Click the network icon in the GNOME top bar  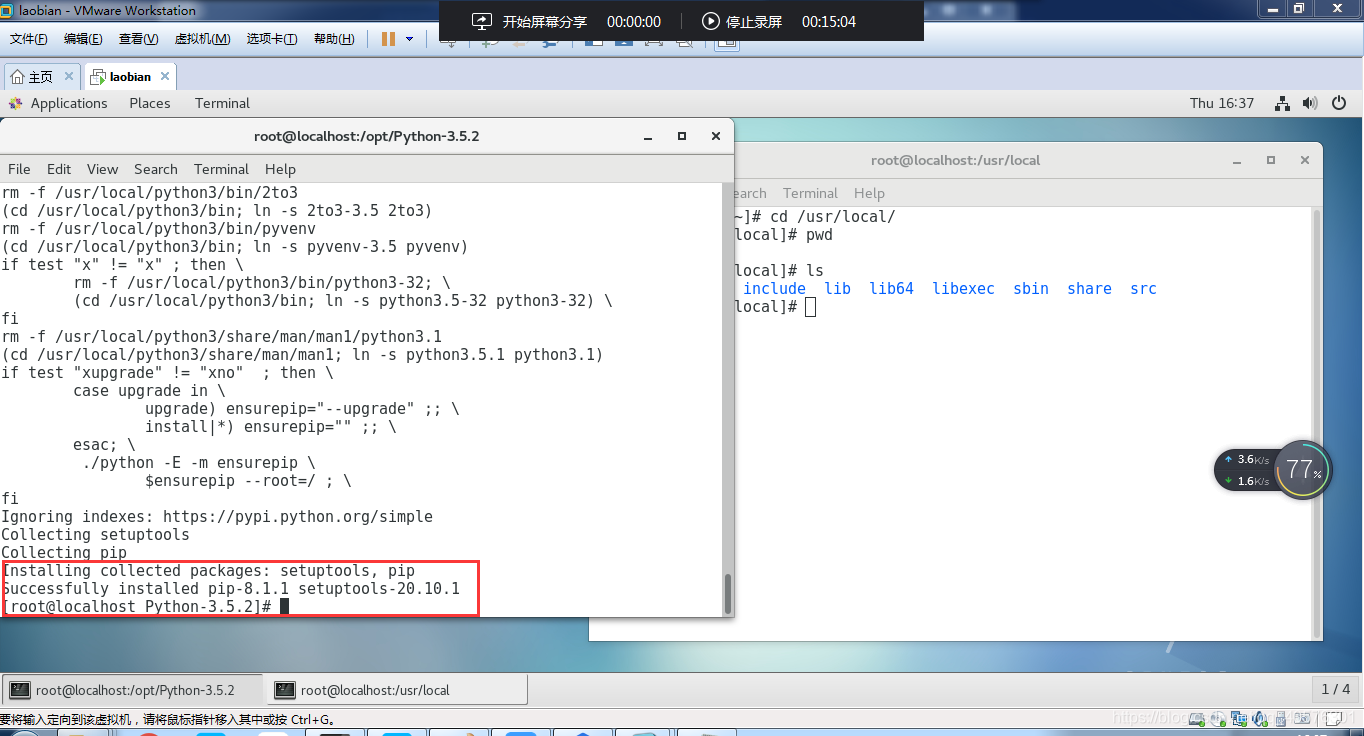click(1282, 103)
